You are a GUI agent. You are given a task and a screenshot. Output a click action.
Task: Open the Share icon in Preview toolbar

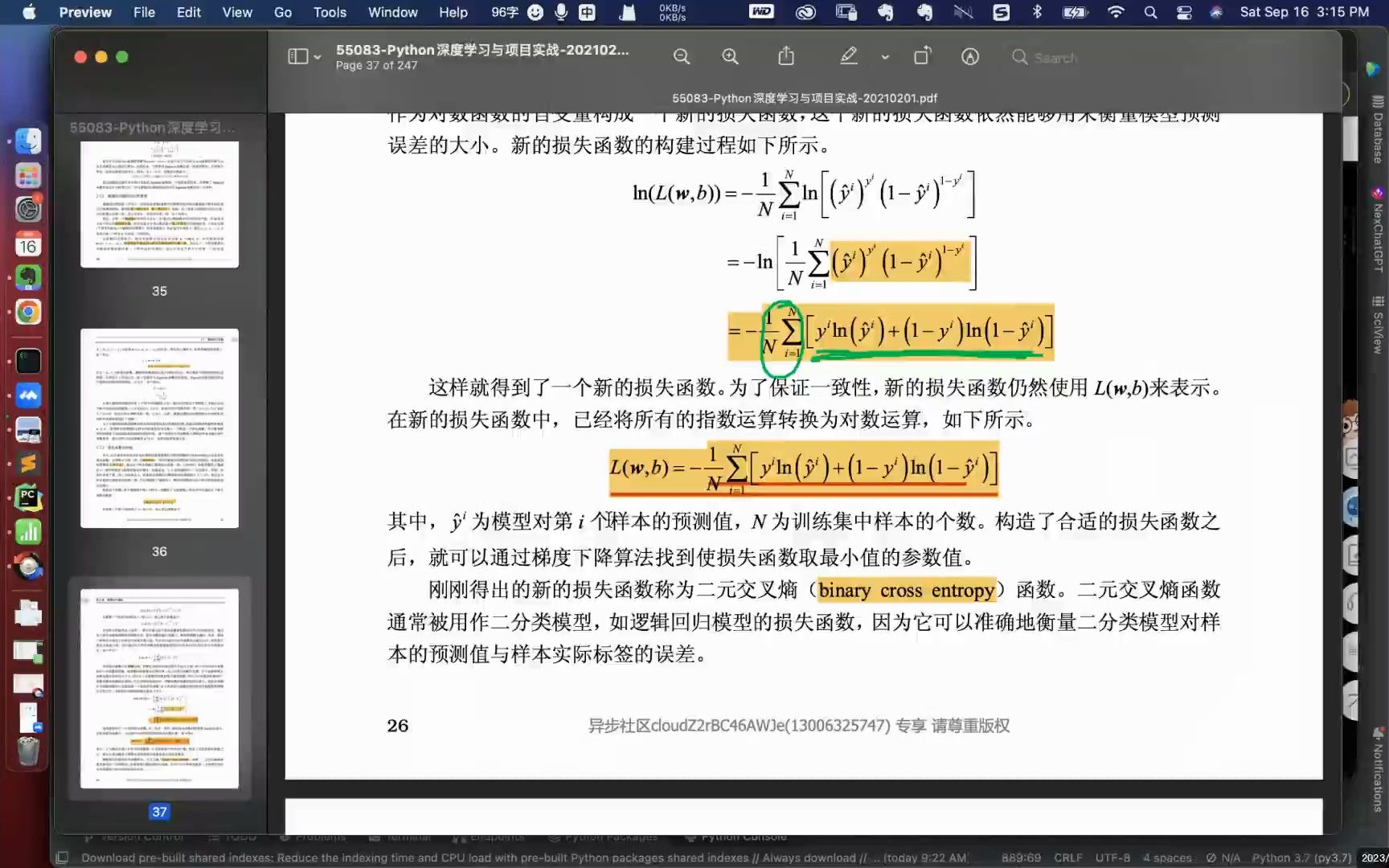pyautogui.click(x=785, y=56)
